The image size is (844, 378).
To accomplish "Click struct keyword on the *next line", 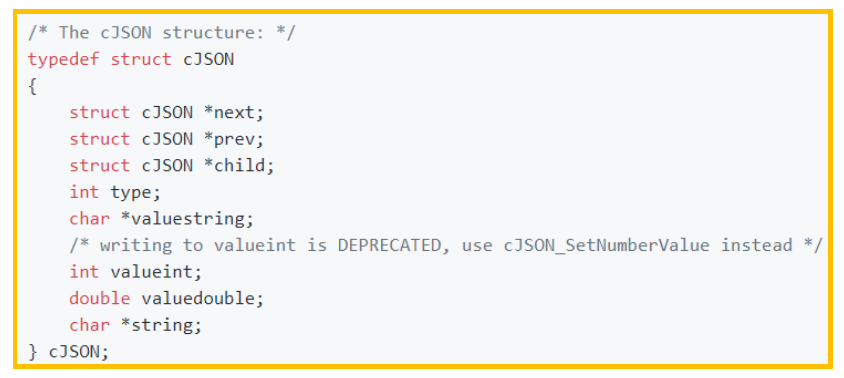I will 100,112.
